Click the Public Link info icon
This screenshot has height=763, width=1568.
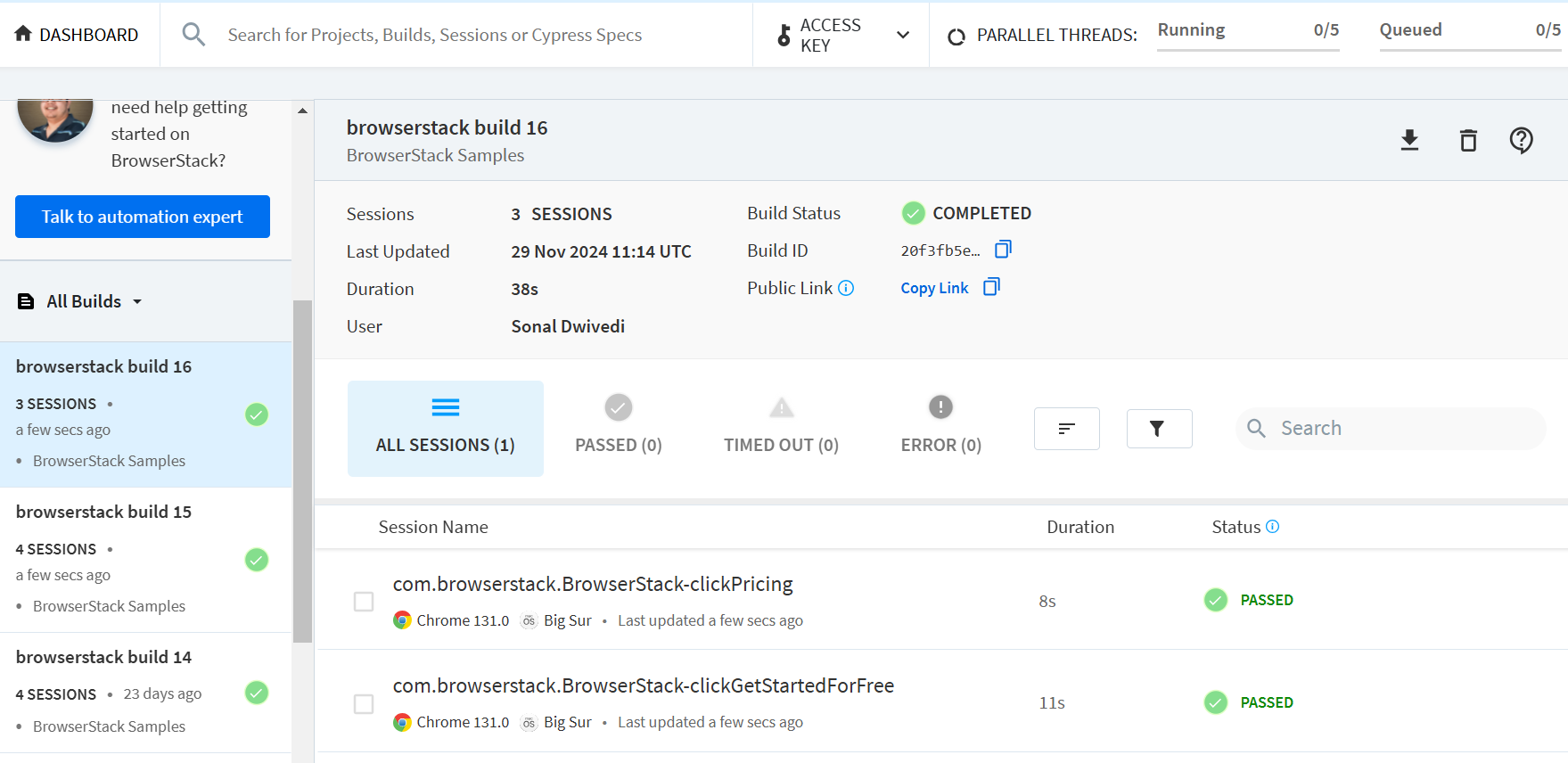846,288
